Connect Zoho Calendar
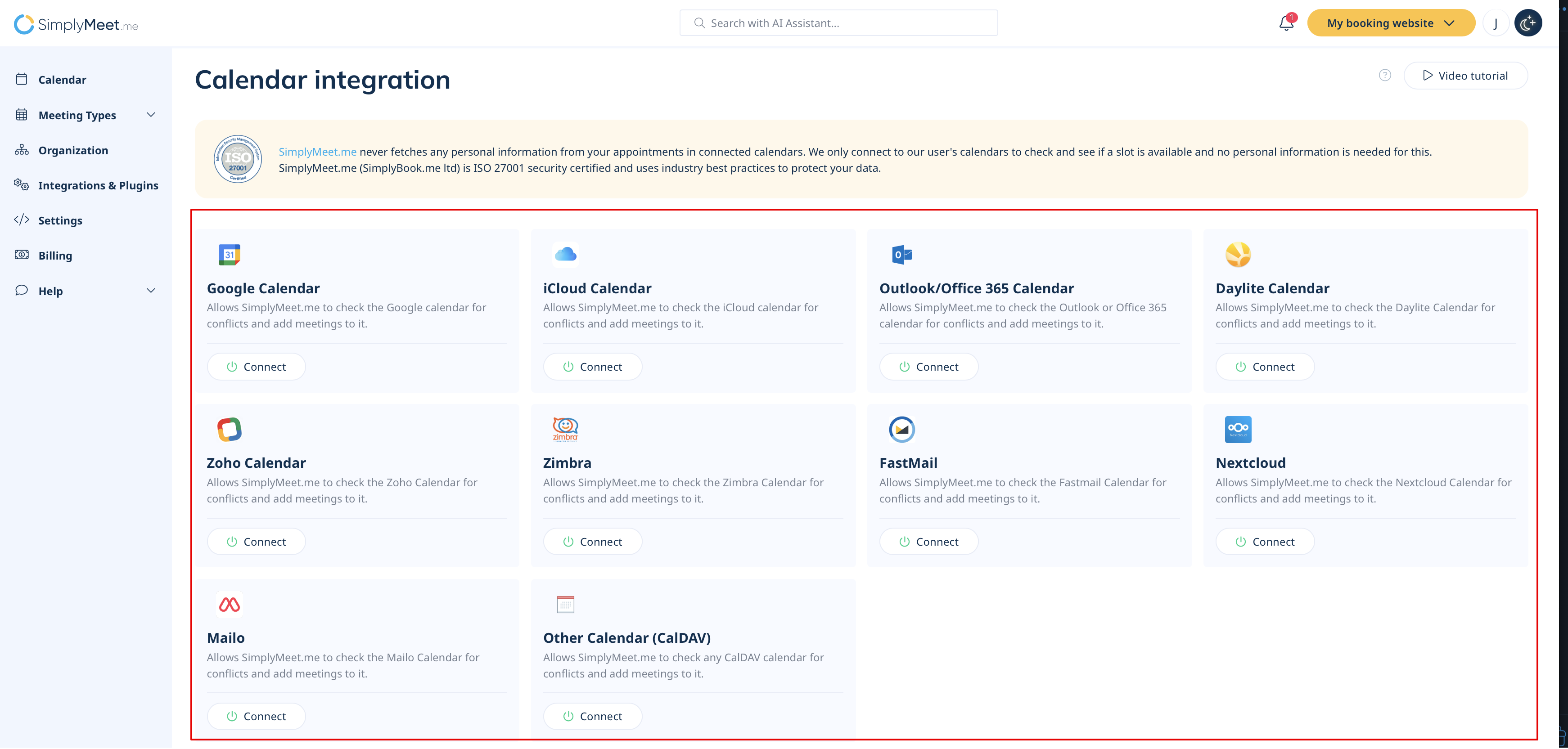Viewport: 1568px width, 749px height. click(x=256, y=542)
